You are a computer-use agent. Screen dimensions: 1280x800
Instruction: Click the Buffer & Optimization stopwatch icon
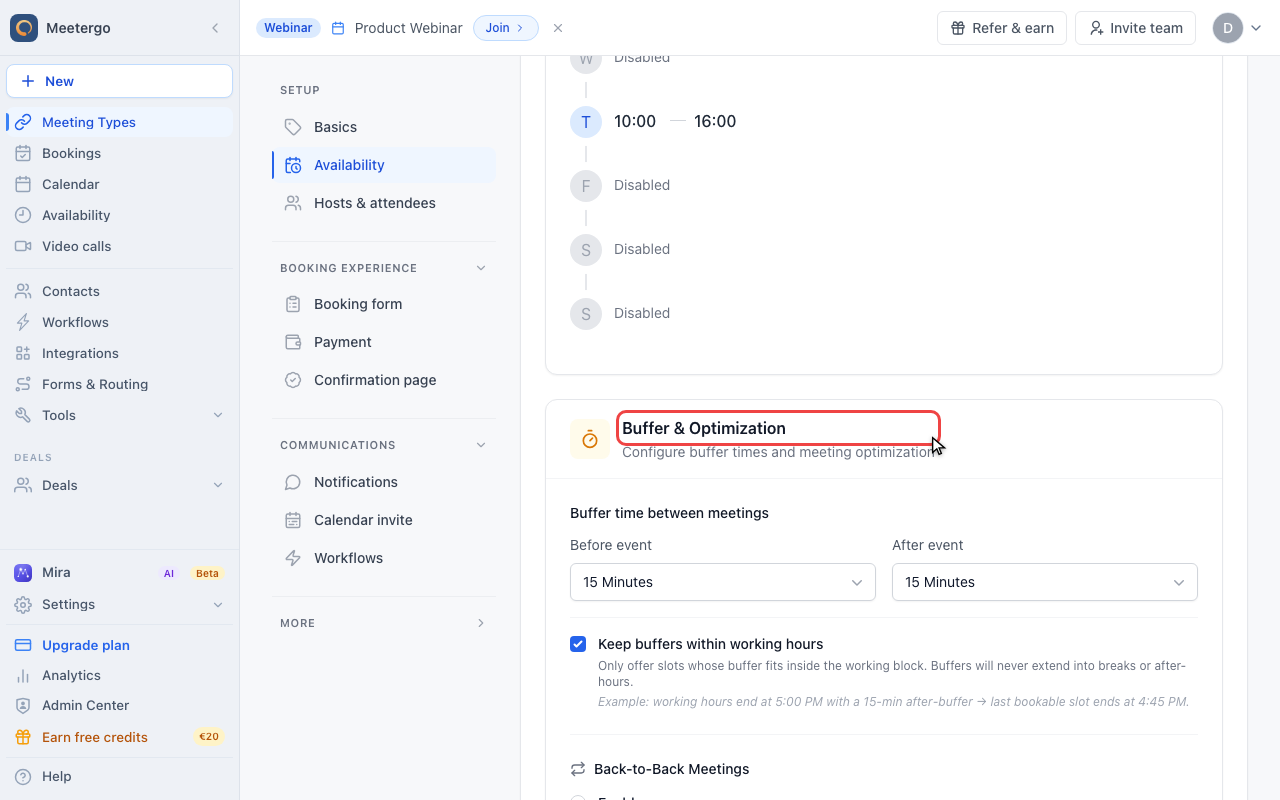[x=590, y=439]
